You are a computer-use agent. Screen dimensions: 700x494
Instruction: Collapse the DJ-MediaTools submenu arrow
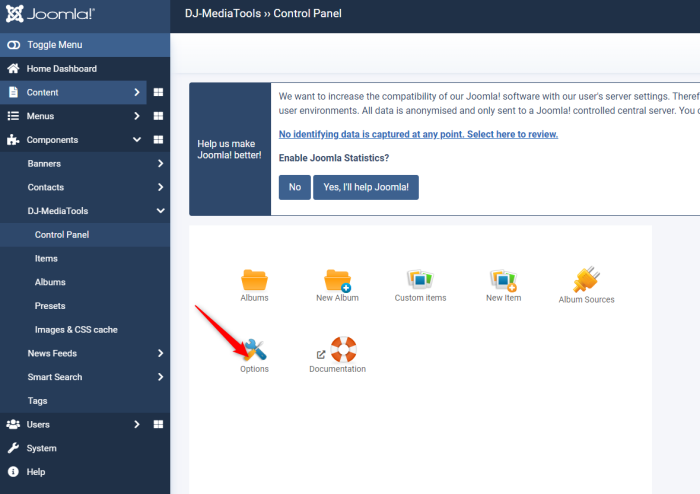pyautogui.click(x=160, y=211)
